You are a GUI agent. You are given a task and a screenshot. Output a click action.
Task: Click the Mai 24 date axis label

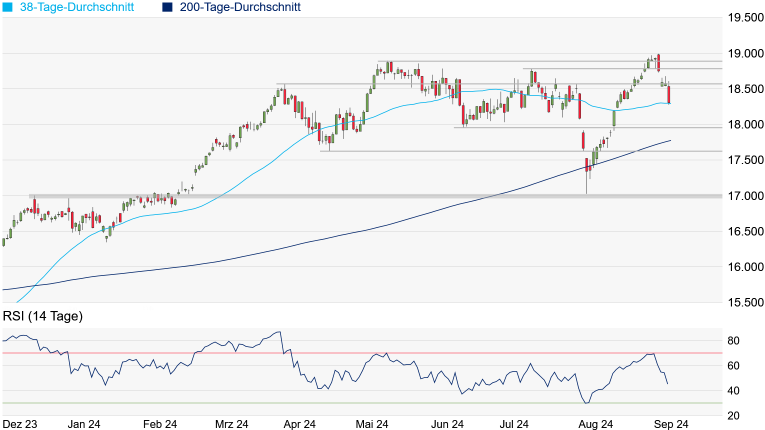371,423
